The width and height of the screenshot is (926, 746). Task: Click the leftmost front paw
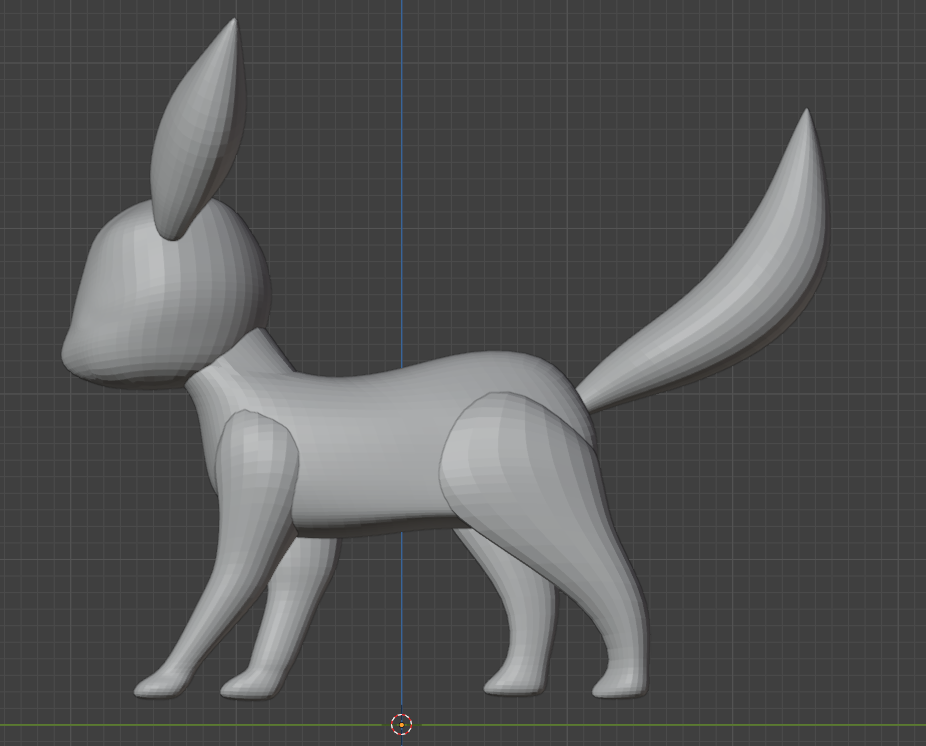coord(155,685)
